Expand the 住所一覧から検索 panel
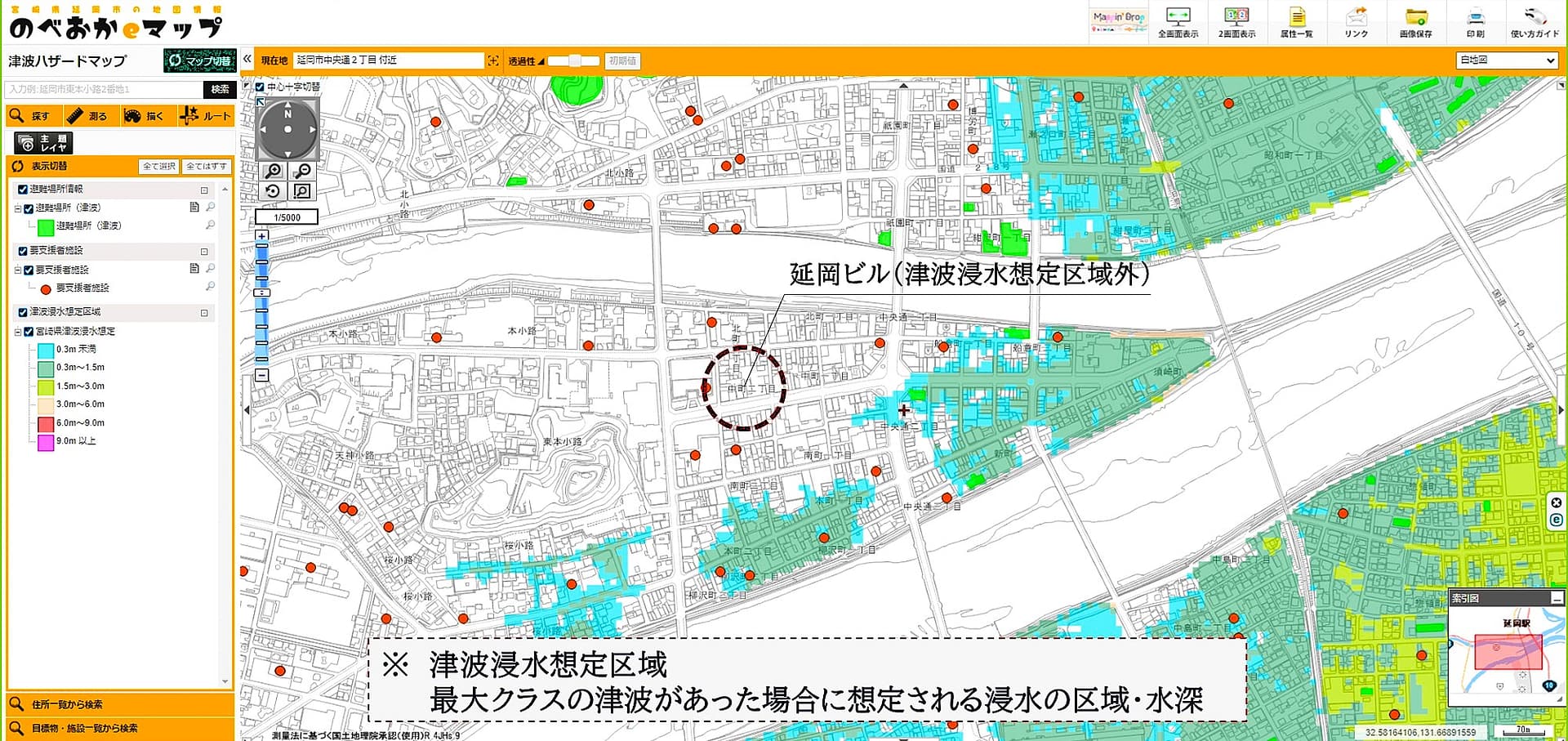The height and width of the screenshot is (741, 1568). pyautogui.click(x=120, y=704)
